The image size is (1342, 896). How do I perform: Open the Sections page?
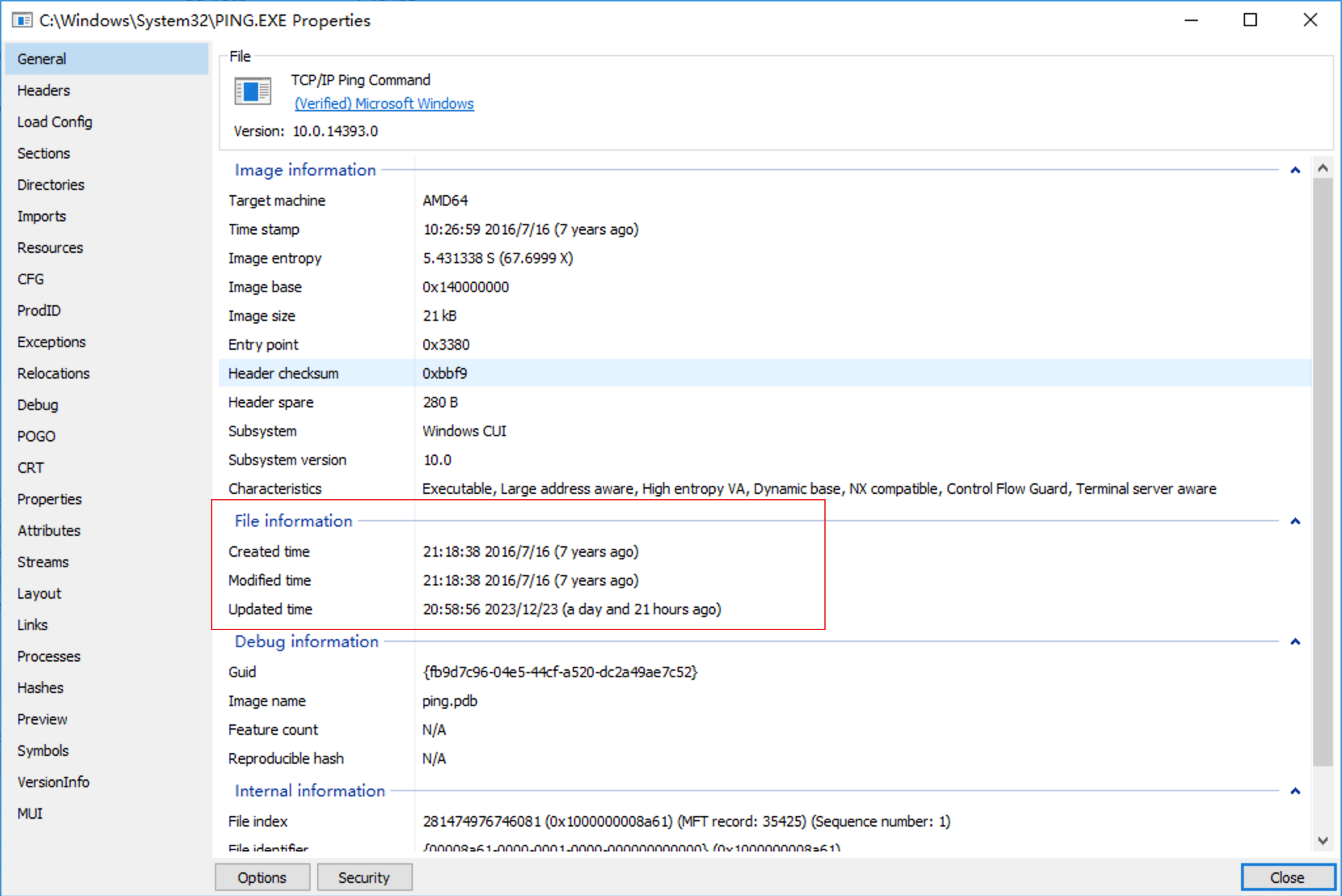[x=43, y=153]
